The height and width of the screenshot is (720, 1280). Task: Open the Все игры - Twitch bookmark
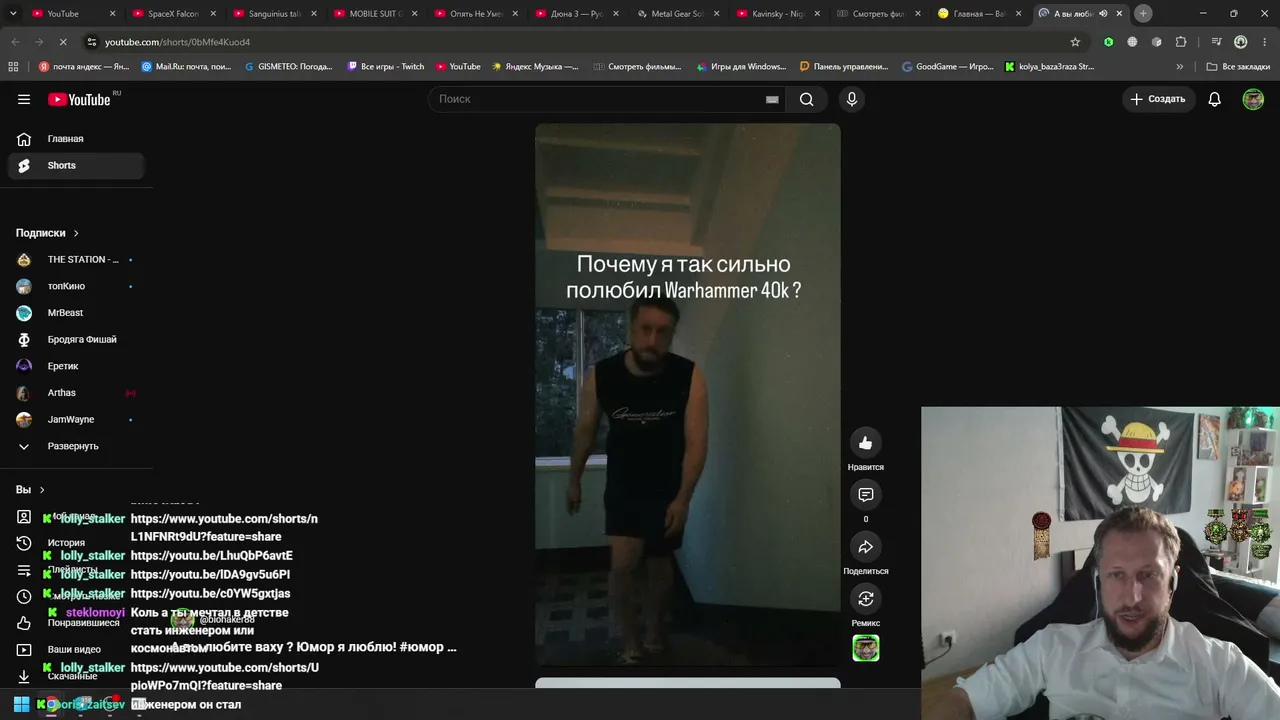[386, 67]
